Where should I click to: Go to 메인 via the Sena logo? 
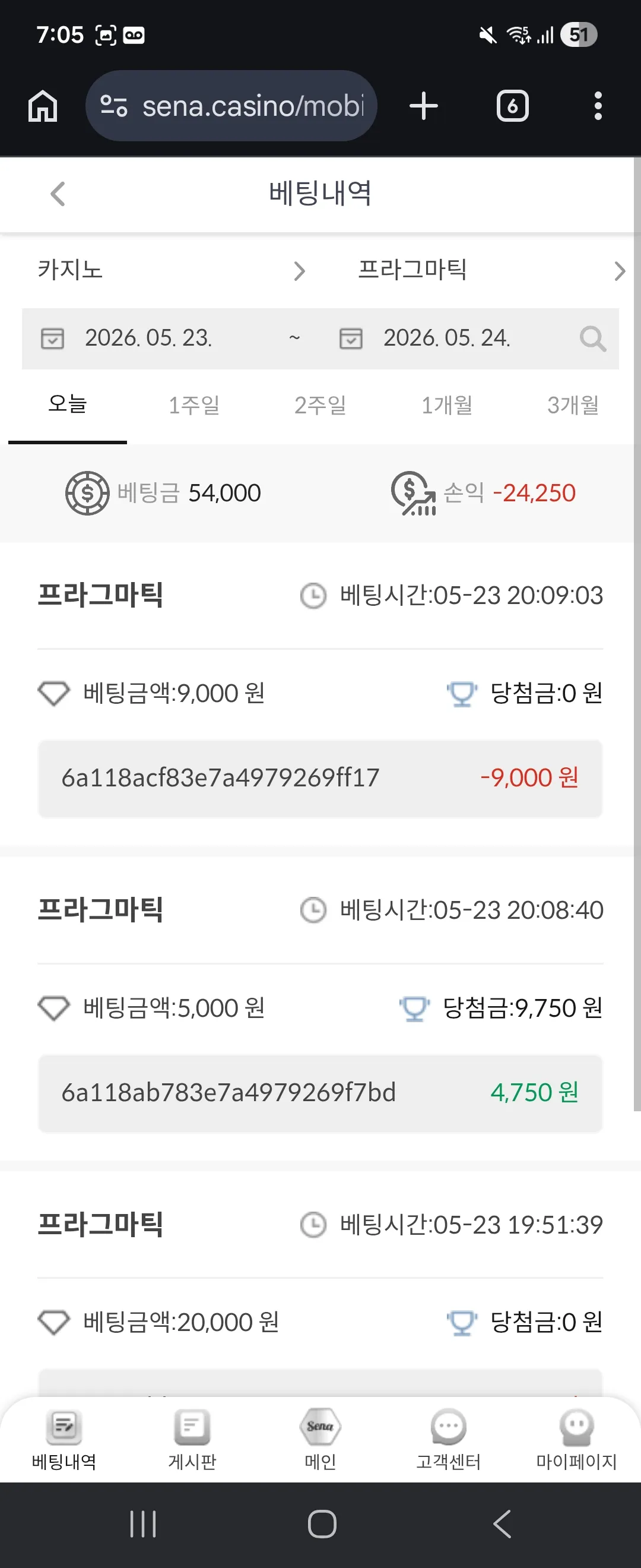pyautogui.click(x=320, y=1439)
